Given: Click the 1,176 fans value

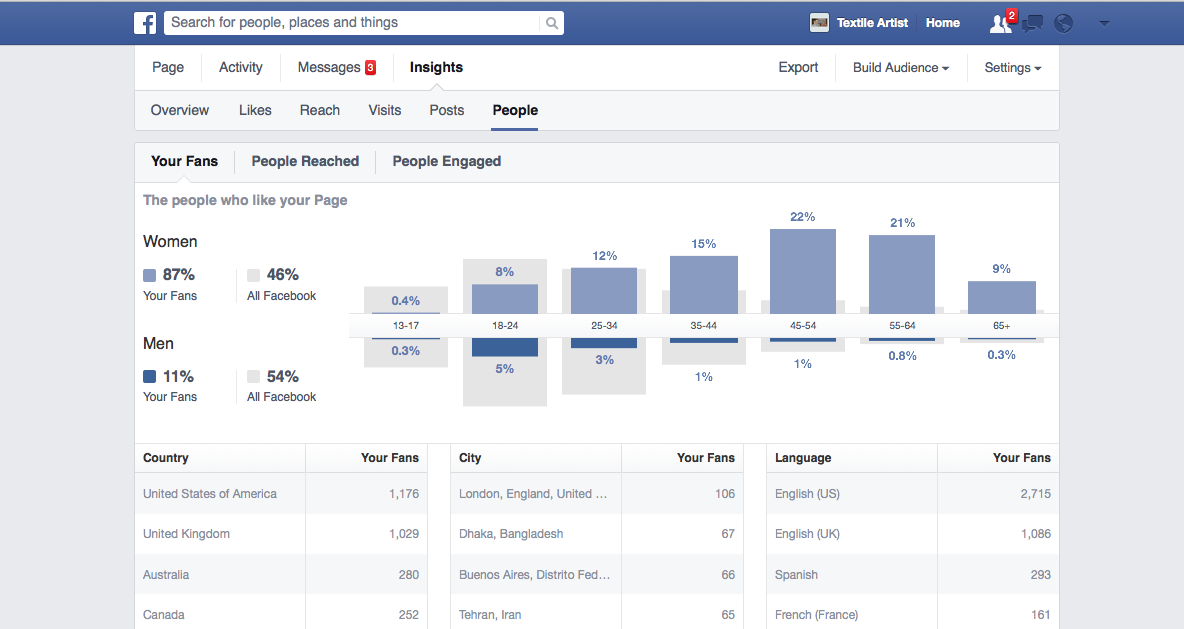Looking at the screenshot, I should (404, 494).
